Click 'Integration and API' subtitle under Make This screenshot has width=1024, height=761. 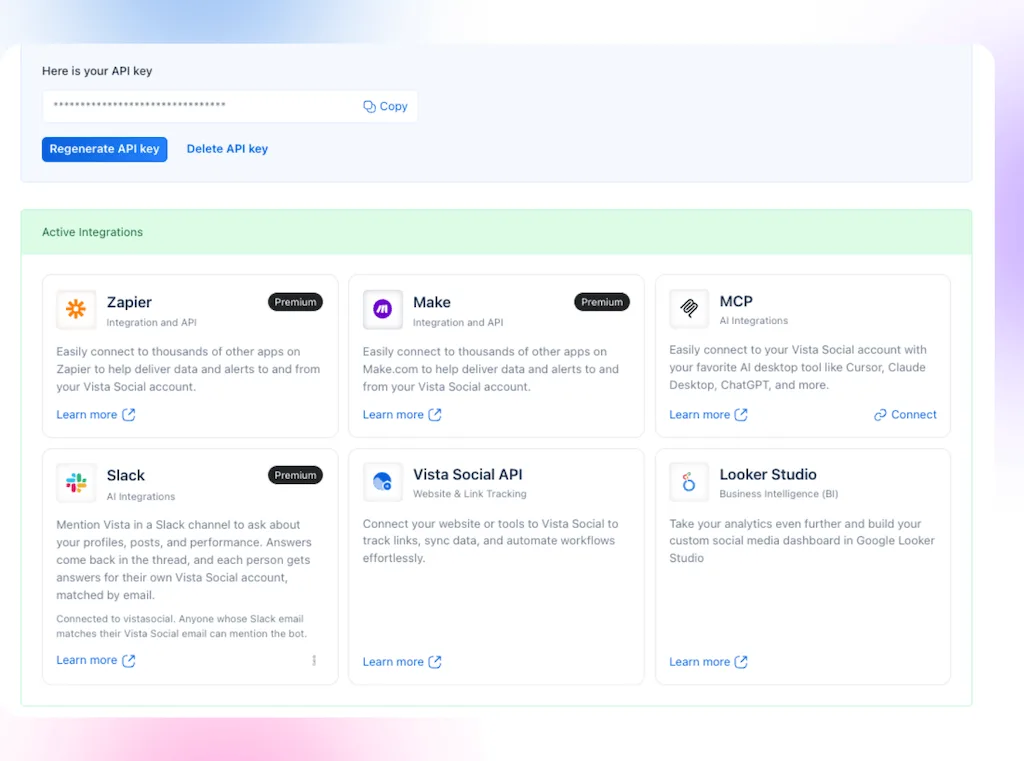tap(458, 323)
